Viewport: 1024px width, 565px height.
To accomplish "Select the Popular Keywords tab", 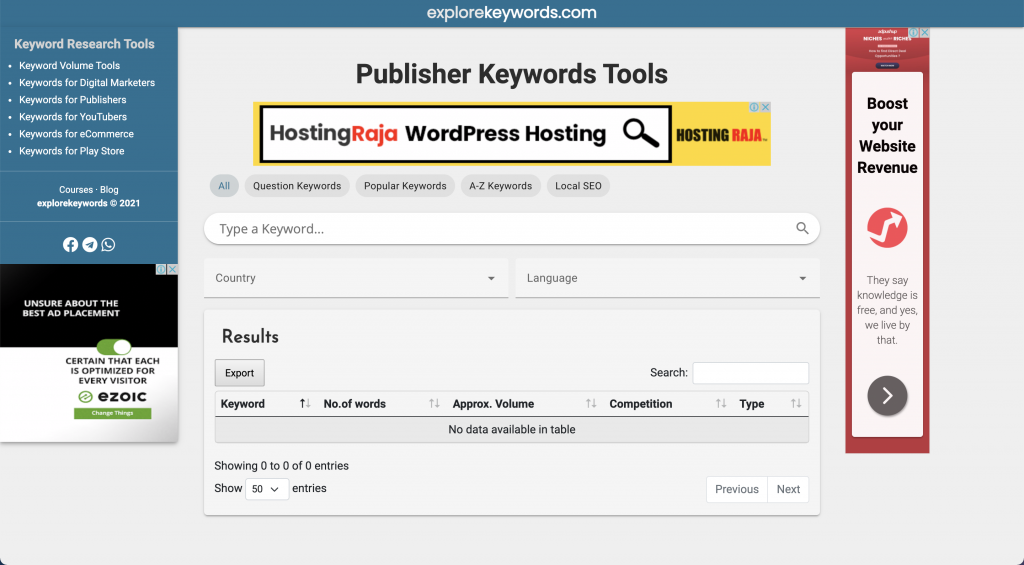I will (x=405, y=186).
